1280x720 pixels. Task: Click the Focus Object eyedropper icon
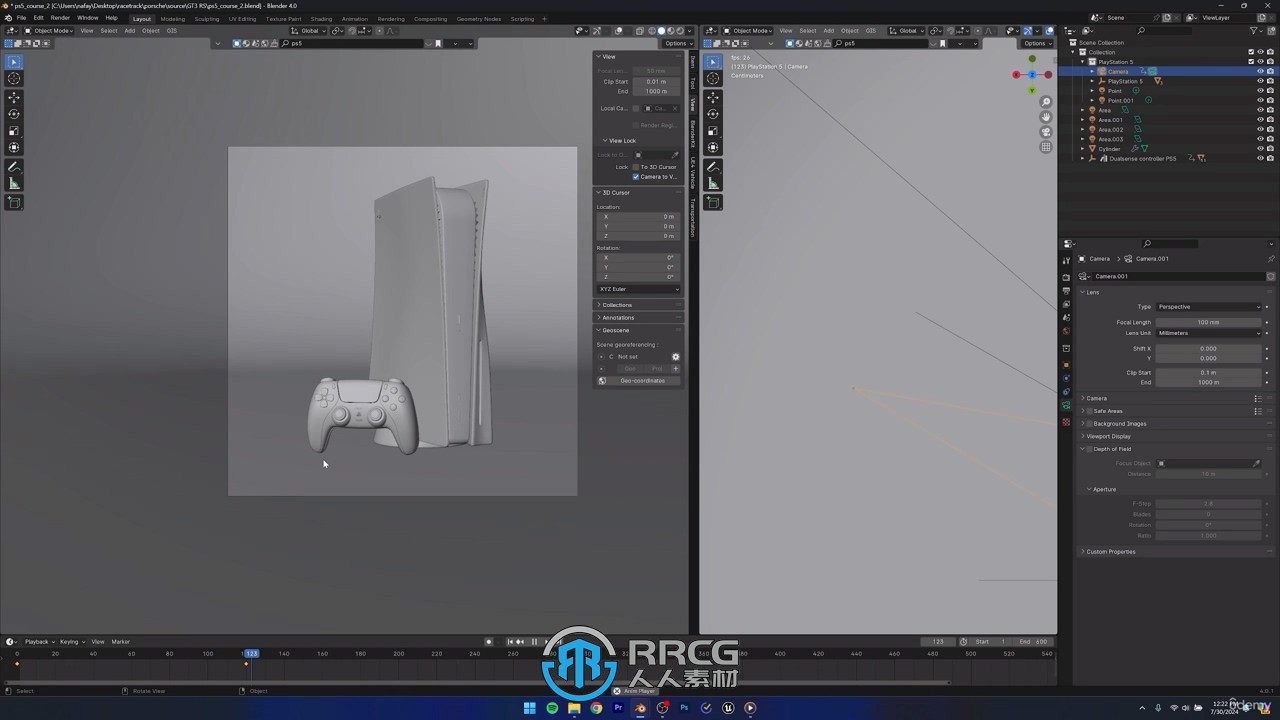tap(1257, 464)
